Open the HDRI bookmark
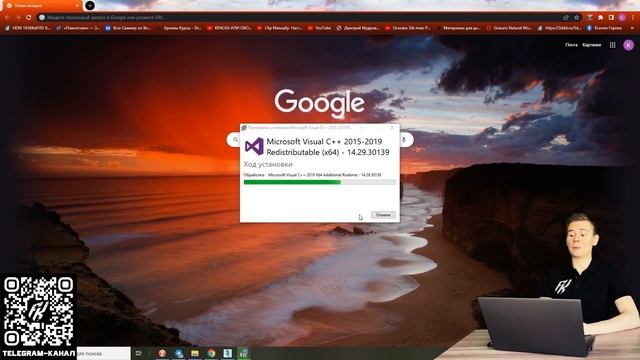Screen dimensions: 640x360 click(28, 28)
